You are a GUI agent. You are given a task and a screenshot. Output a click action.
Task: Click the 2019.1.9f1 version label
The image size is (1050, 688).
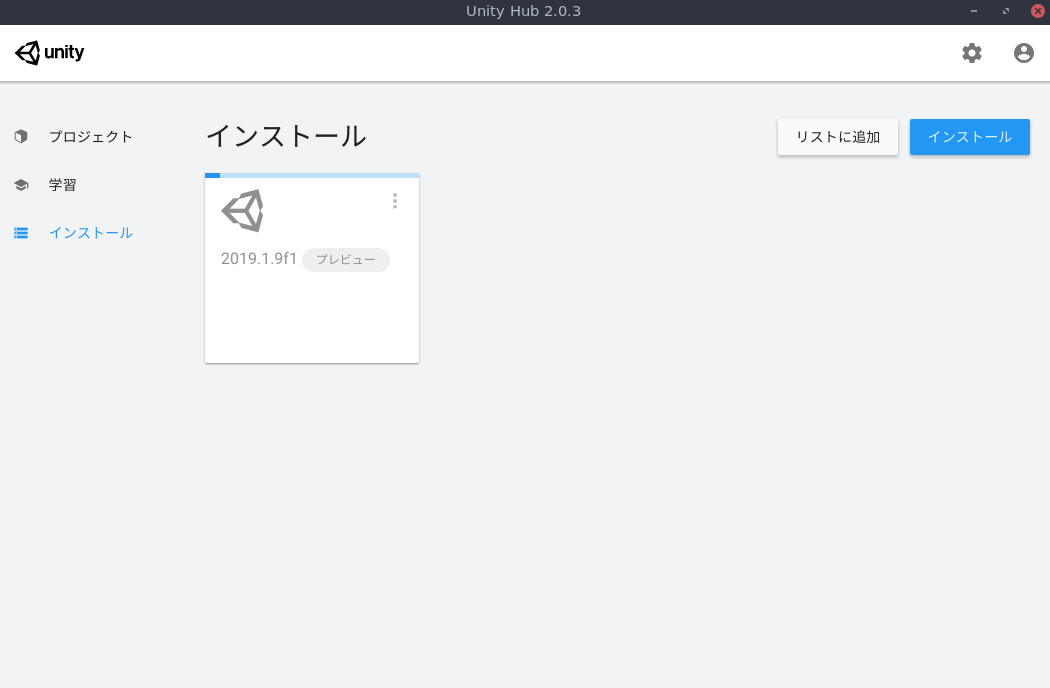click(258, 258)
